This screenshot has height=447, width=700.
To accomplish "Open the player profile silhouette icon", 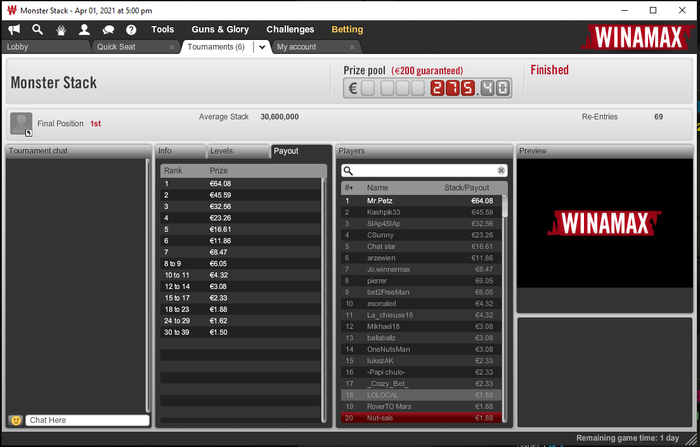I will pos(84,29).
